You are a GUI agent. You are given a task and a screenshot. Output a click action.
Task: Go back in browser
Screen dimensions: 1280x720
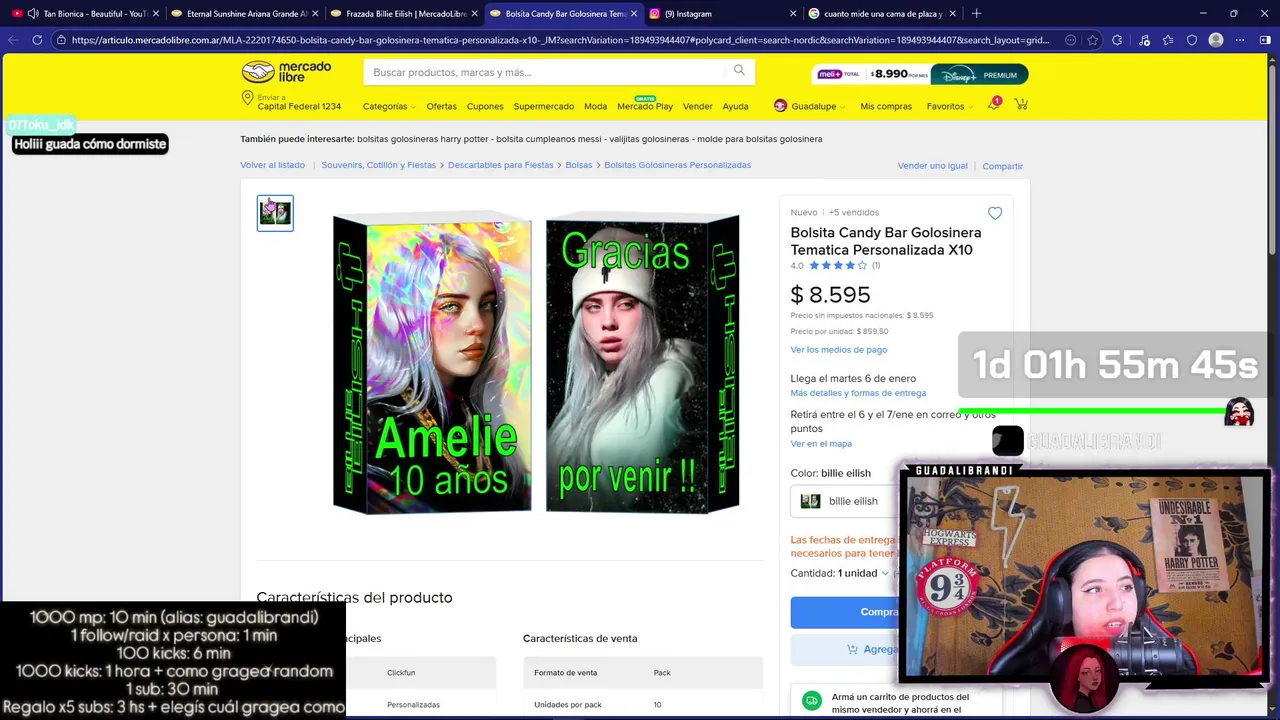[12, 40]
